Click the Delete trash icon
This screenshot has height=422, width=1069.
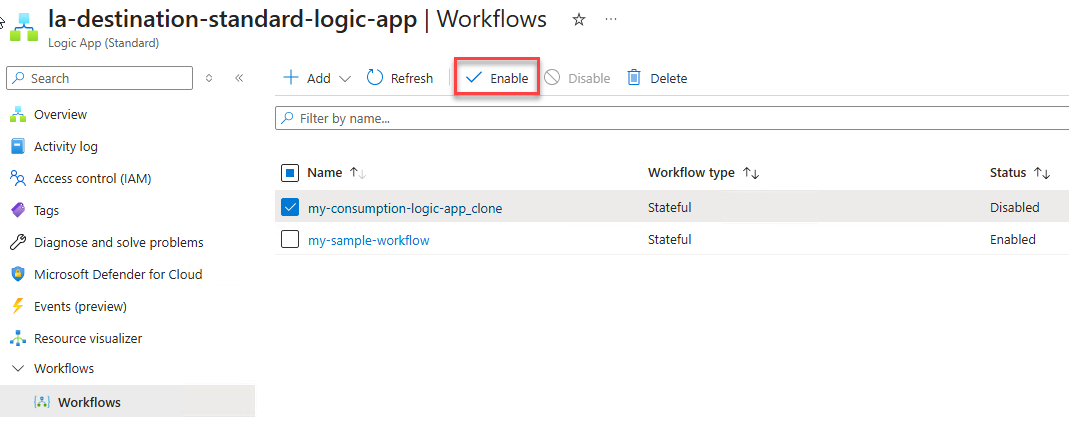[x=634, y=78]
